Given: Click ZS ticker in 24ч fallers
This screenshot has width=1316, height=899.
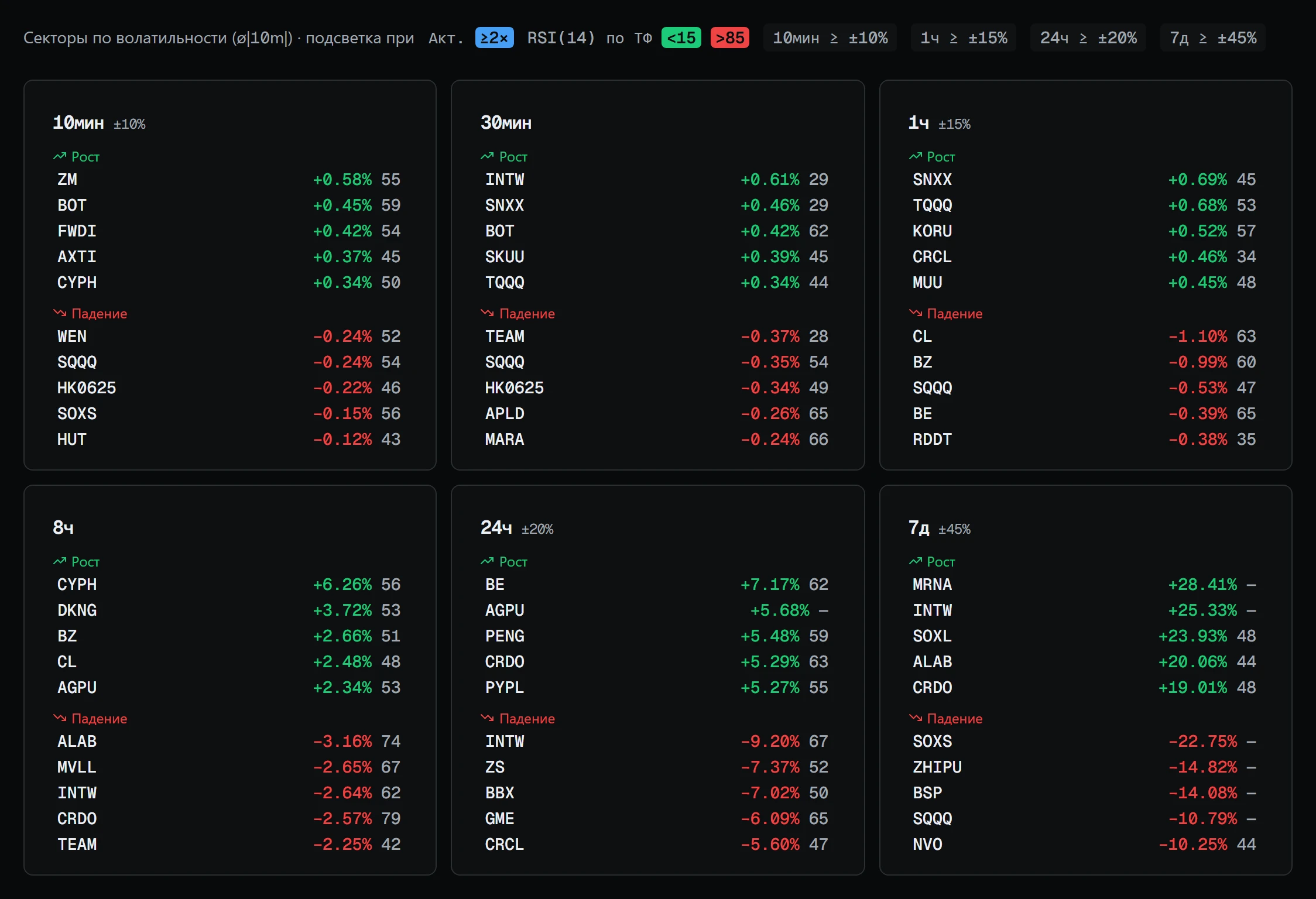Looking at the screenshot, I should pos(495,767).
